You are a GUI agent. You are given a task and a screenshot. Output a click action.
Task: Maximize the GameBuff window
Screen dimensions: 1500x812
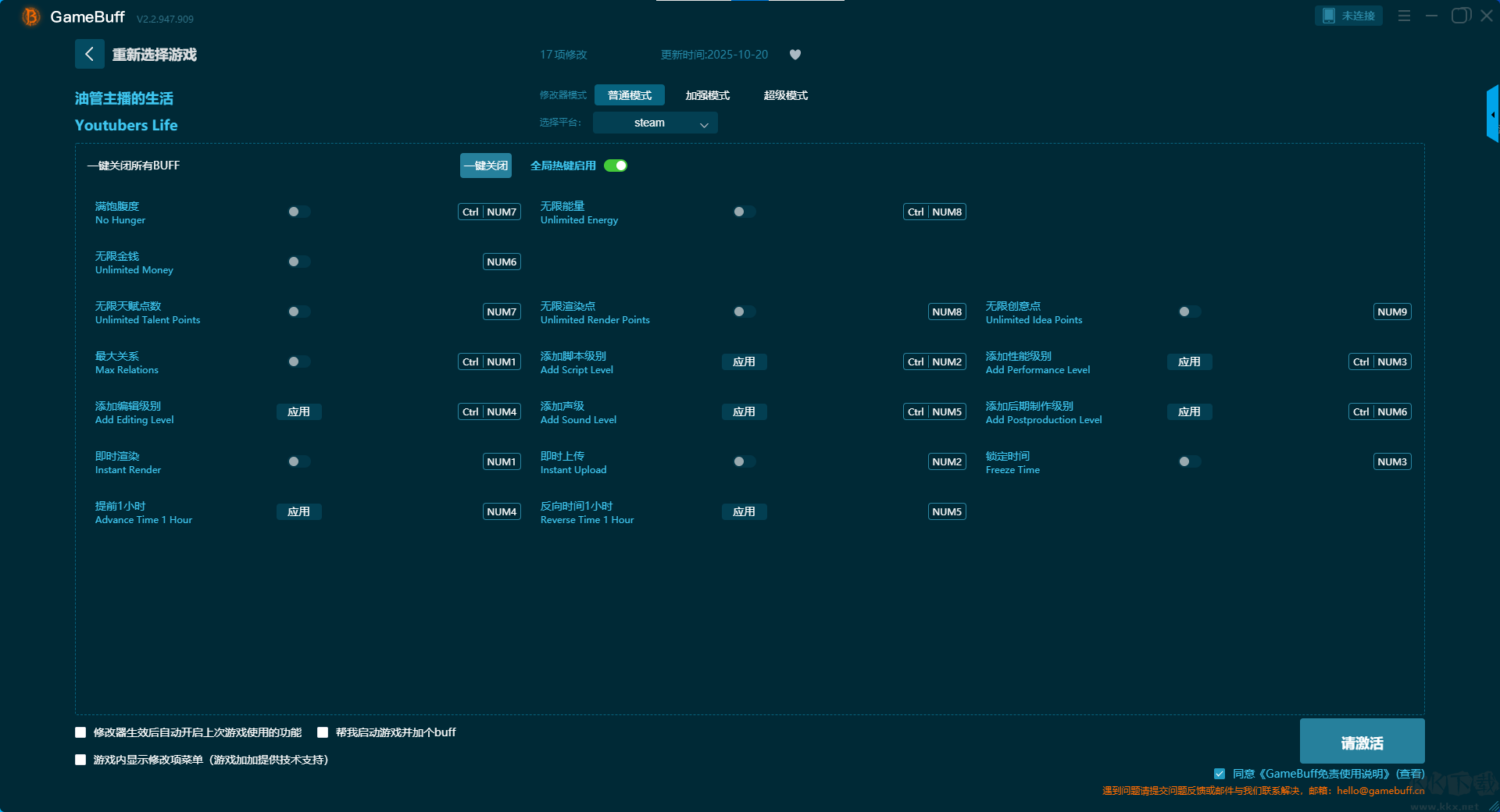pyautogui.click(x=1460, y=16)
